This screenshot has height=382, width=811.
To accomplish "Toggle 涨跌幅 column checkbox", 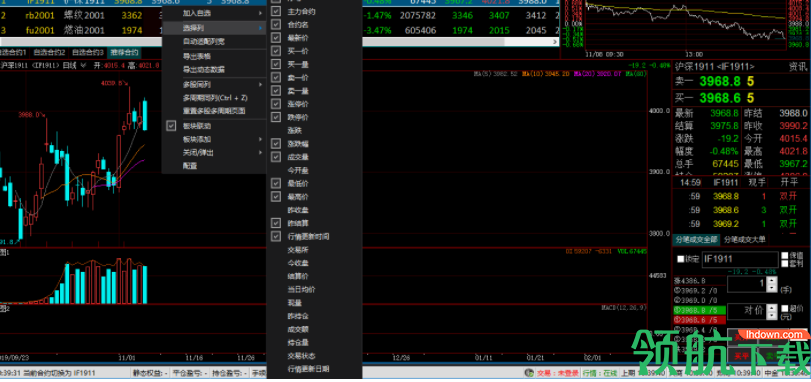I will click(276, 144).
